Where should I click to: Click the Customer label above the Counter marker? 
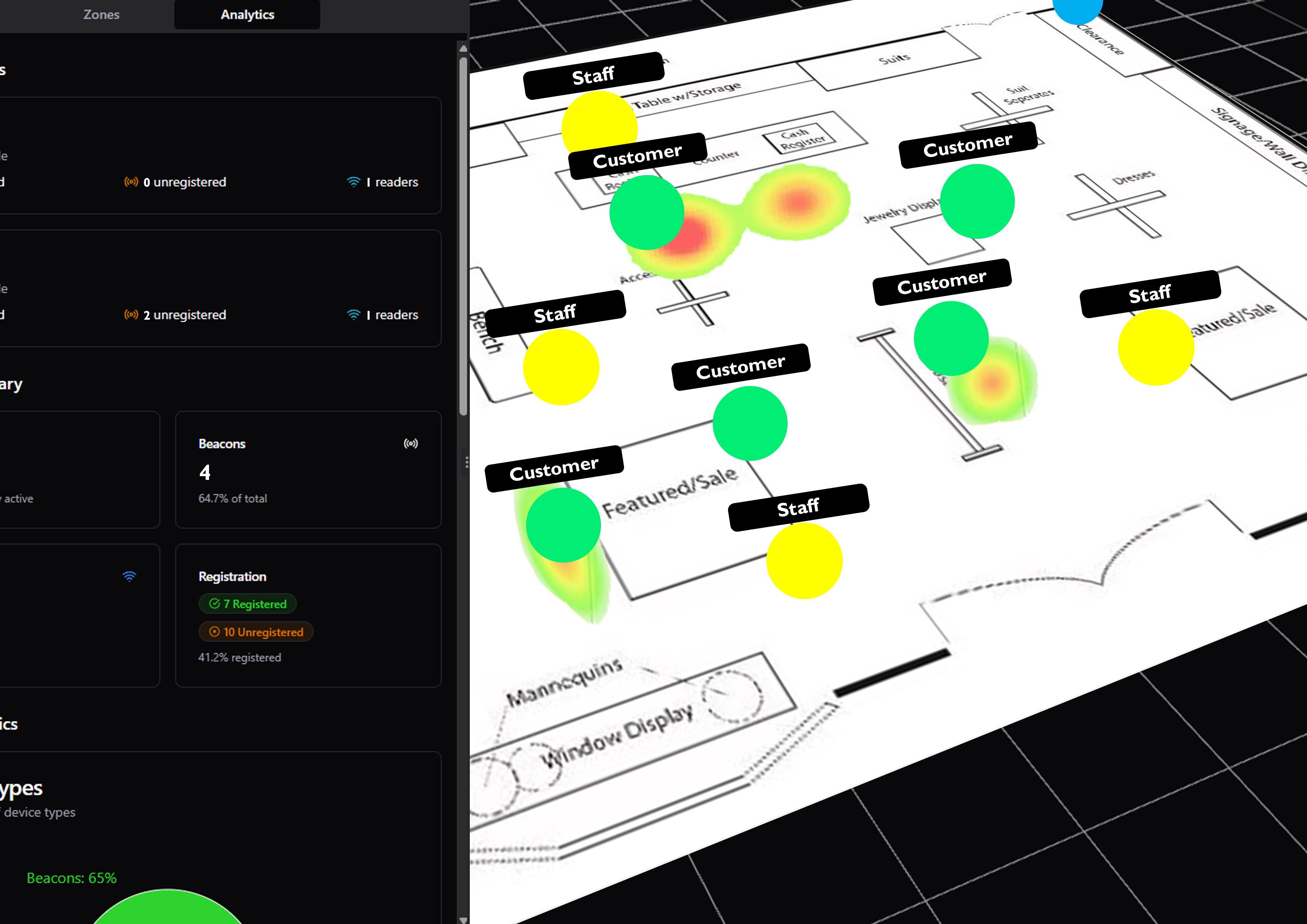coord(637,156)
